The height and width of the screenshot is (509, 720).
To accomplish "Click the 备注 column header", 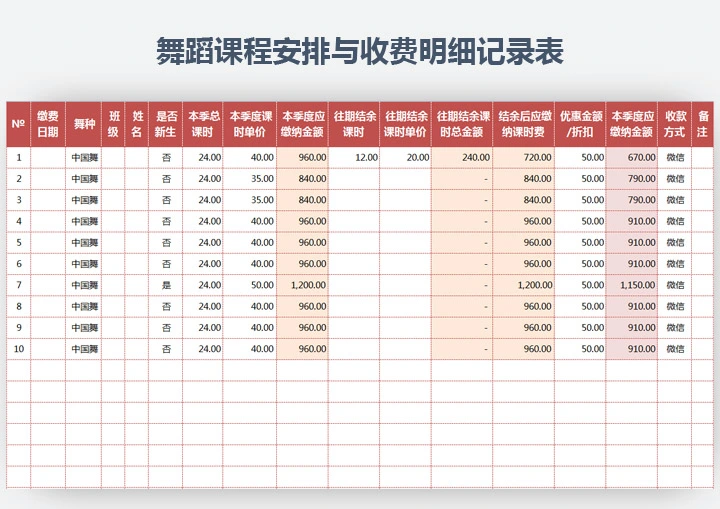I will [703, 124].
